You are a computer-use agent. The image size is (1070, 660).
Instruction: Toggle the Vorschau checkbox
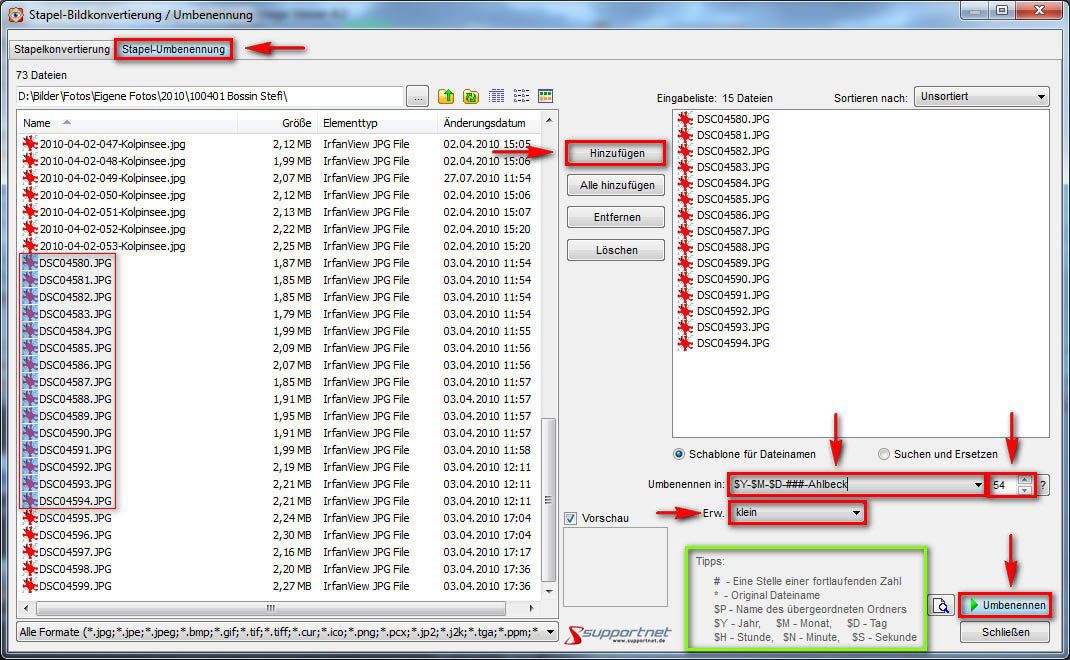pyautogui.click(x=571, y=518)
